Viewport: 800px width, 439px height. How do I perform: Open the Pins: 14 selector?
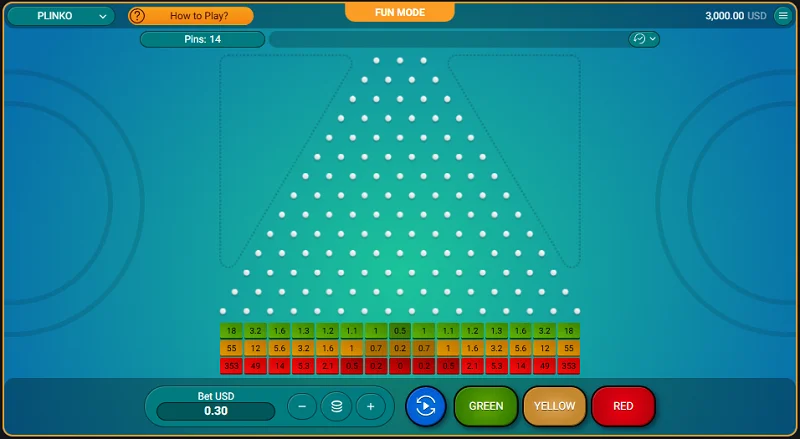click(202, 39)
